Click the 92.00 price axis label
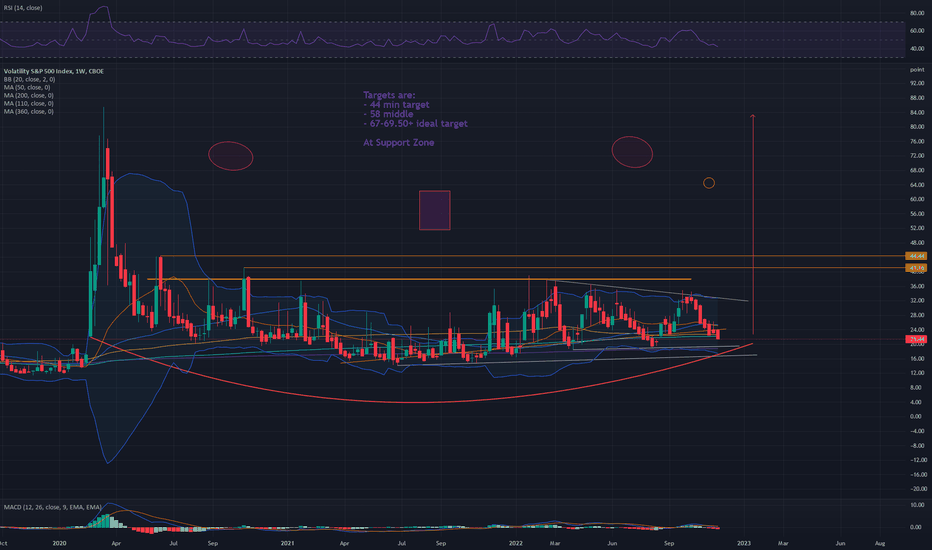Screen dimensions: 932x550 917,83
